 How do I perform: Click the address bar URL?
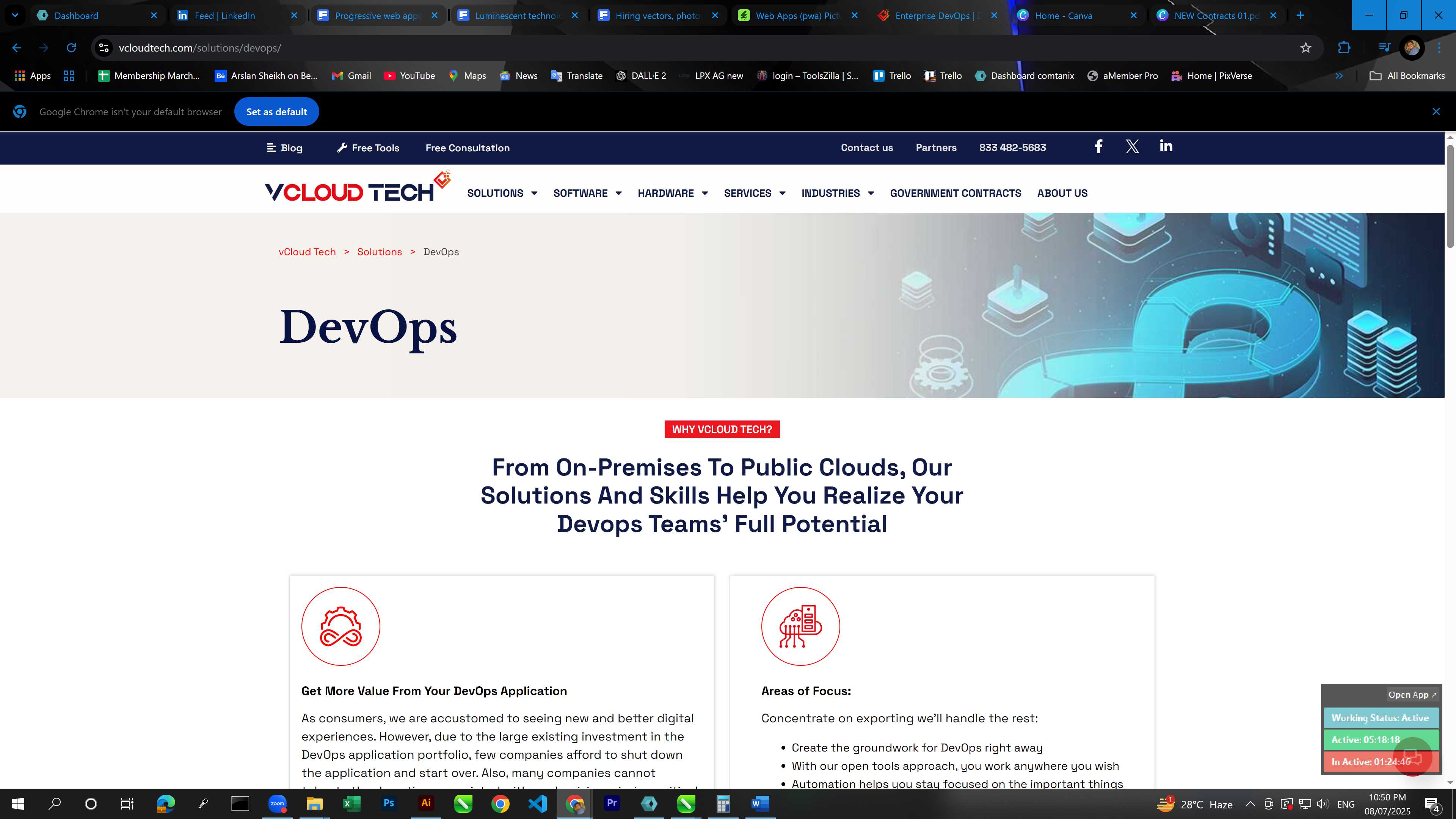click(199, 48)
